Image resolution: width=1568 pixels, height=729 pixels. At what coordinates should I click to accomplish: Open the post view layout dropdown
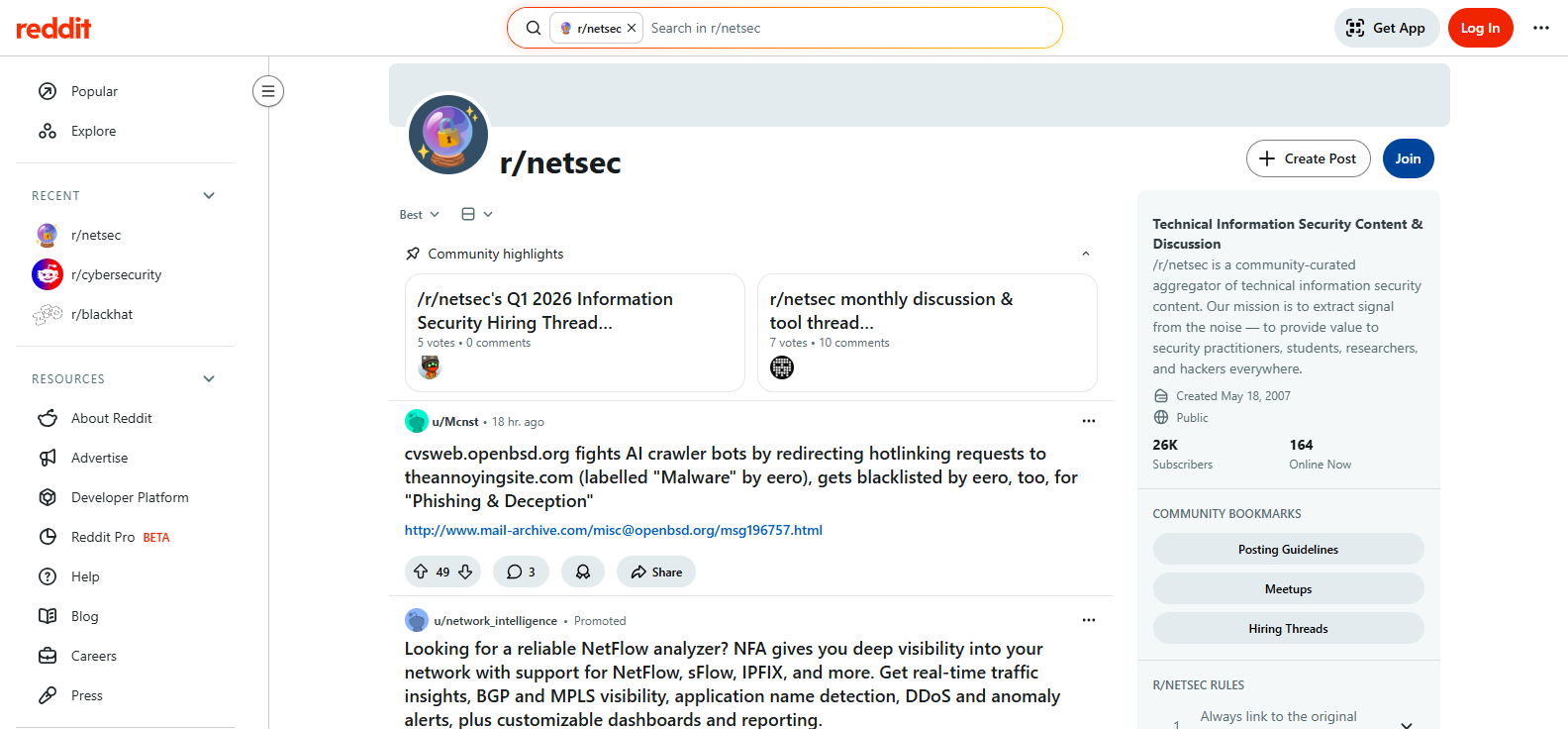[476, 214]
